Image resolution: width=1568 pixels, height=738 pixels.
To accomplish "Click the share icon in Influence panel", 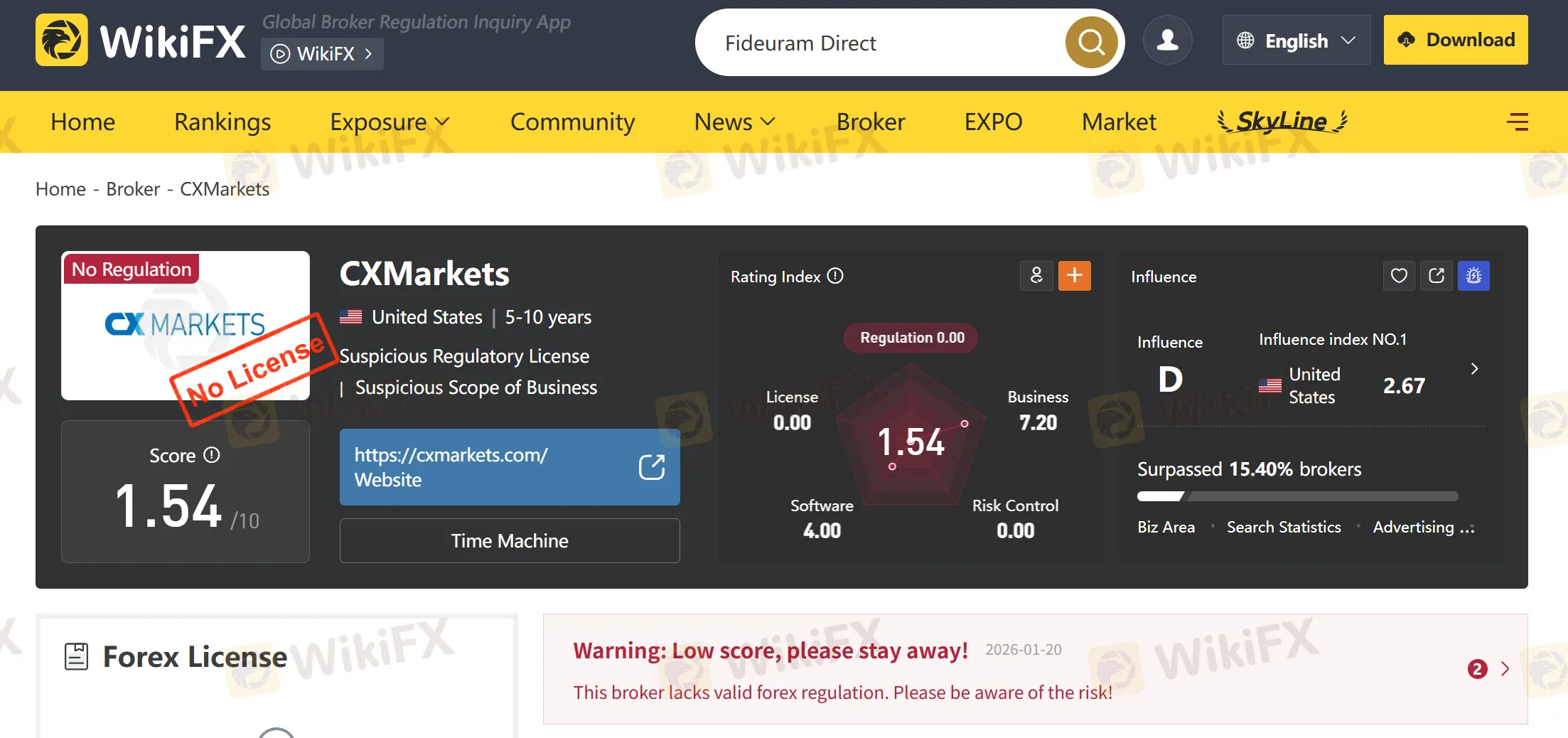I will (x=1436, y=276).
